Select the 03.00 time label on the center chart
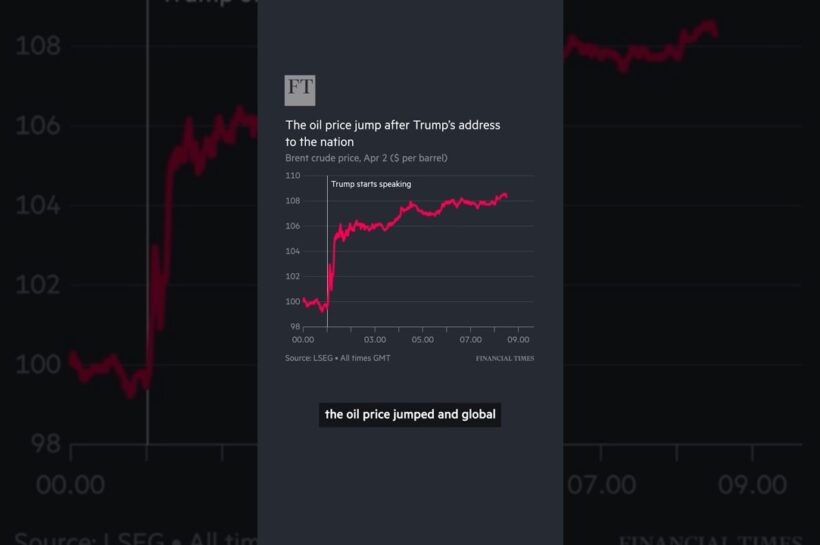 pyautogui.click(x=375, y=340)
